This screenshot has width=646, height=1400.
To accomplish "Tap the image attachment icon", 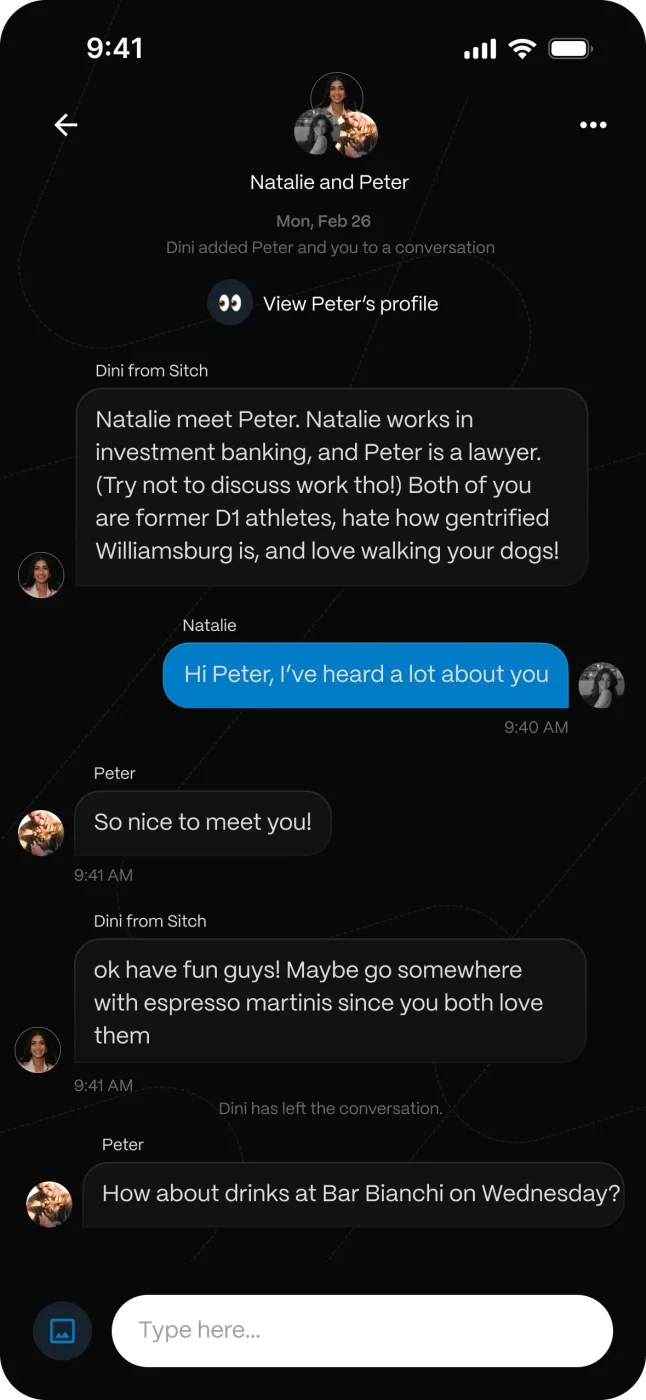I will 62,1331.
